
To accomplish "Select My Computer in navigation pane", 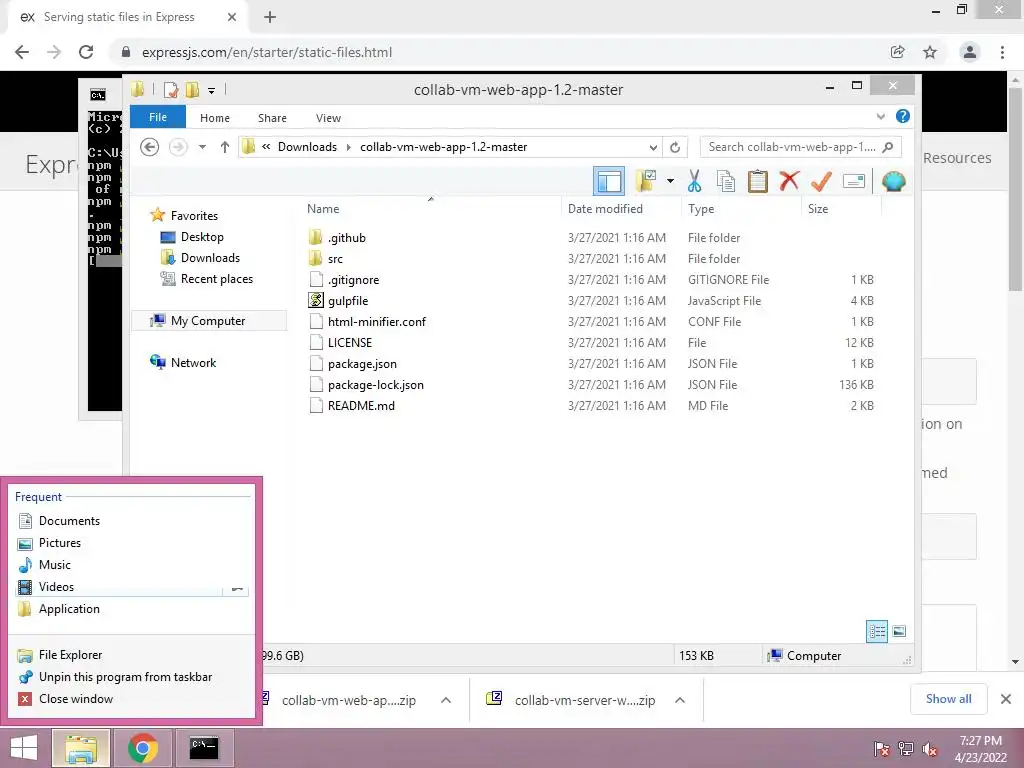I will [x=208, y=321].
